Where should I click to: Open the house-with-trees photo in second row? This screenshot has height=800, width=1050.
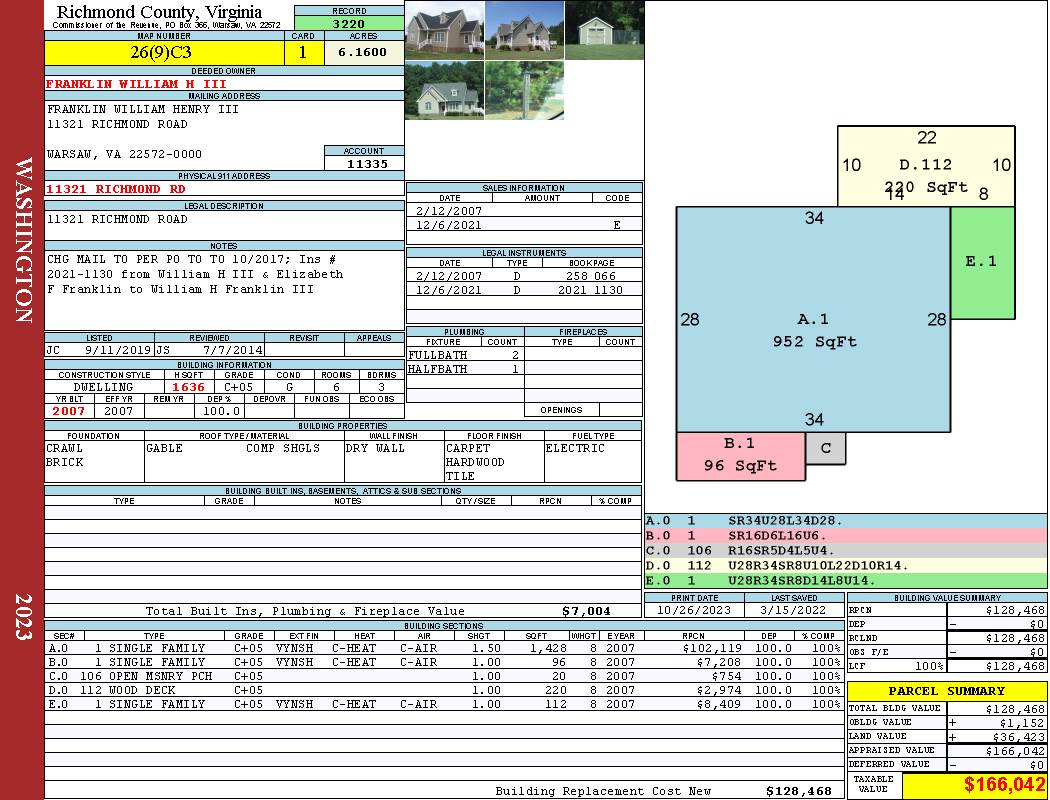445,90
